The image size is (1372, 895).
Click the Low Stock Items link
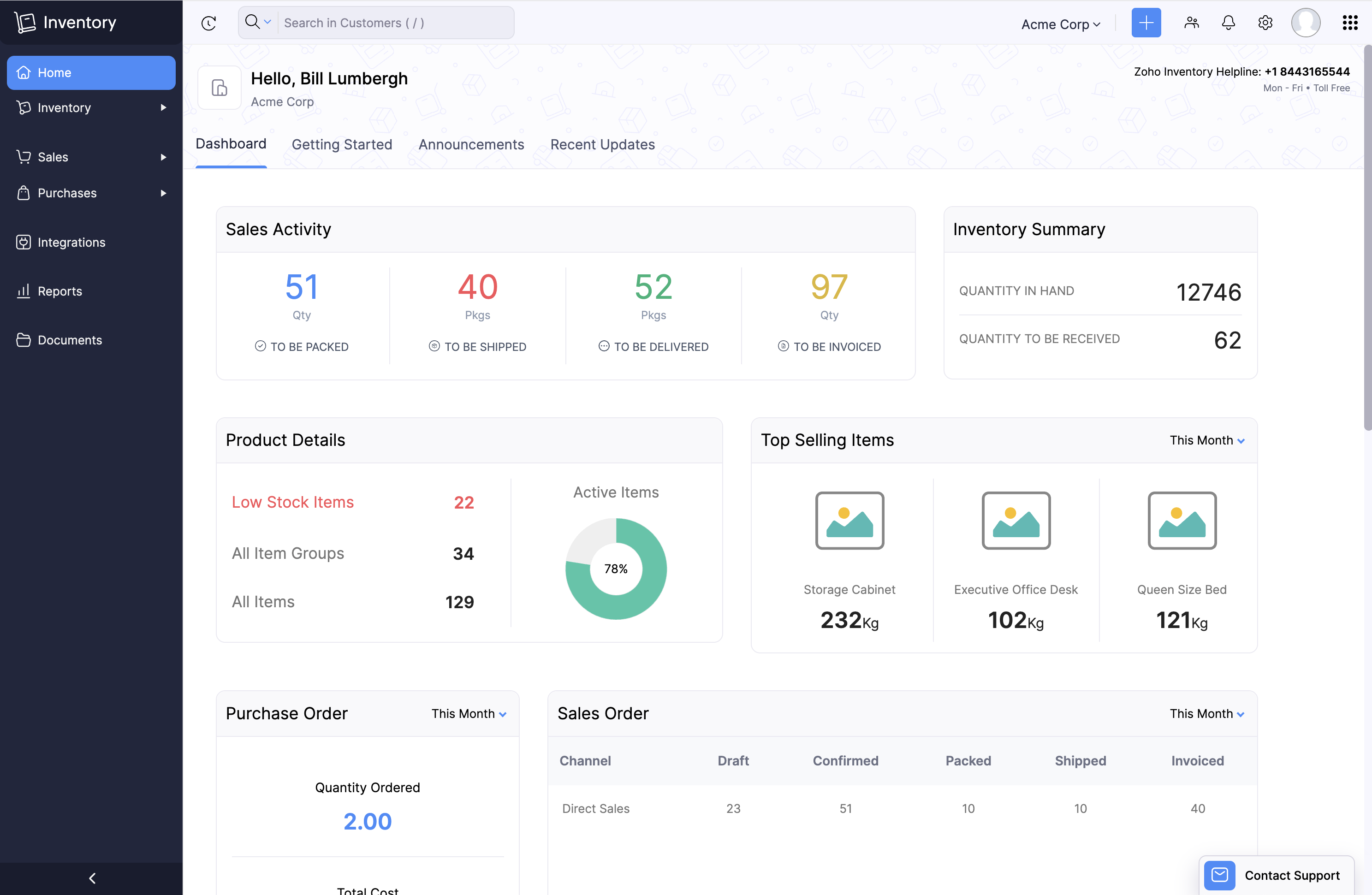(292, 502)
